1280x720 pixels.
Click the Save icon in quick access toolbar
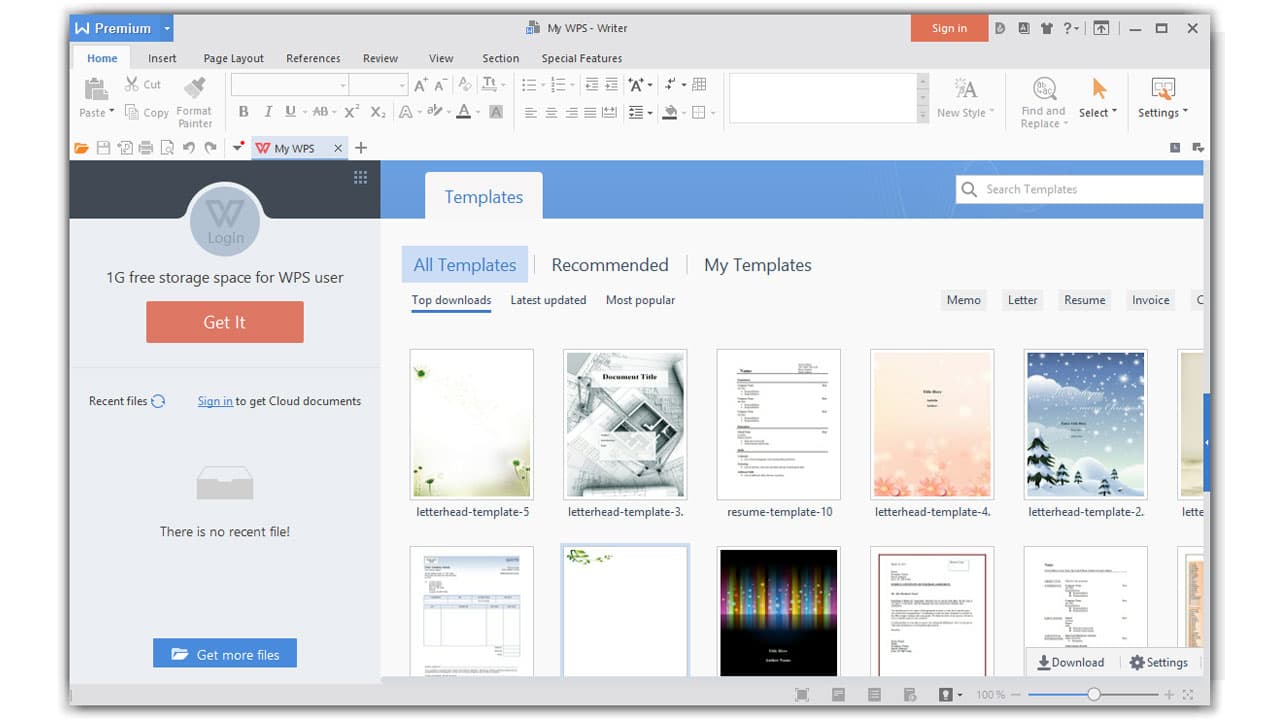[x=103, y=147]
